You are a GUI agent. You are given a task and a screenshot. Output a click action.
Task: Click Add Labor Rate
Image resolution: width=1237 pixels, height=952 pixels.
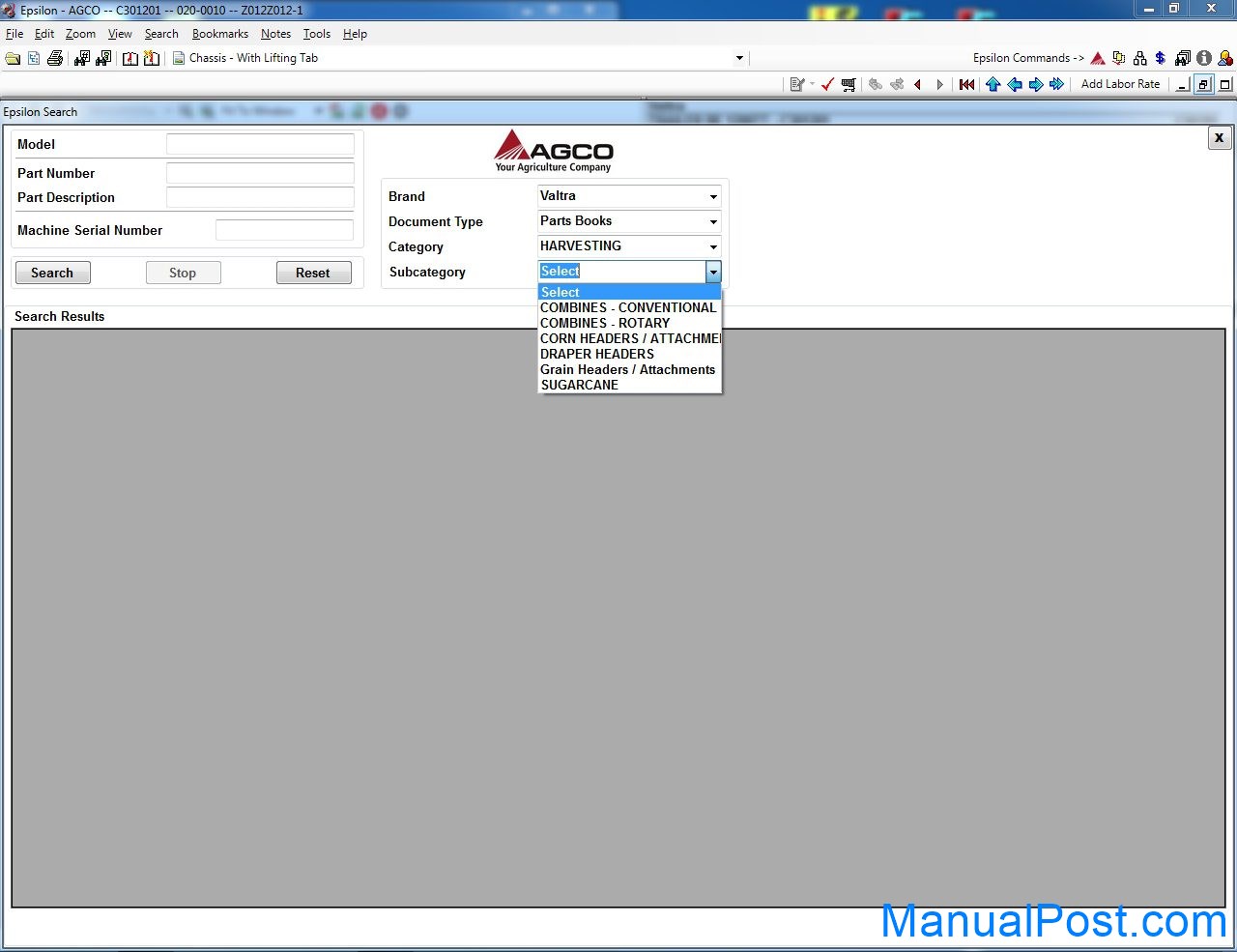pos(1120,84)
